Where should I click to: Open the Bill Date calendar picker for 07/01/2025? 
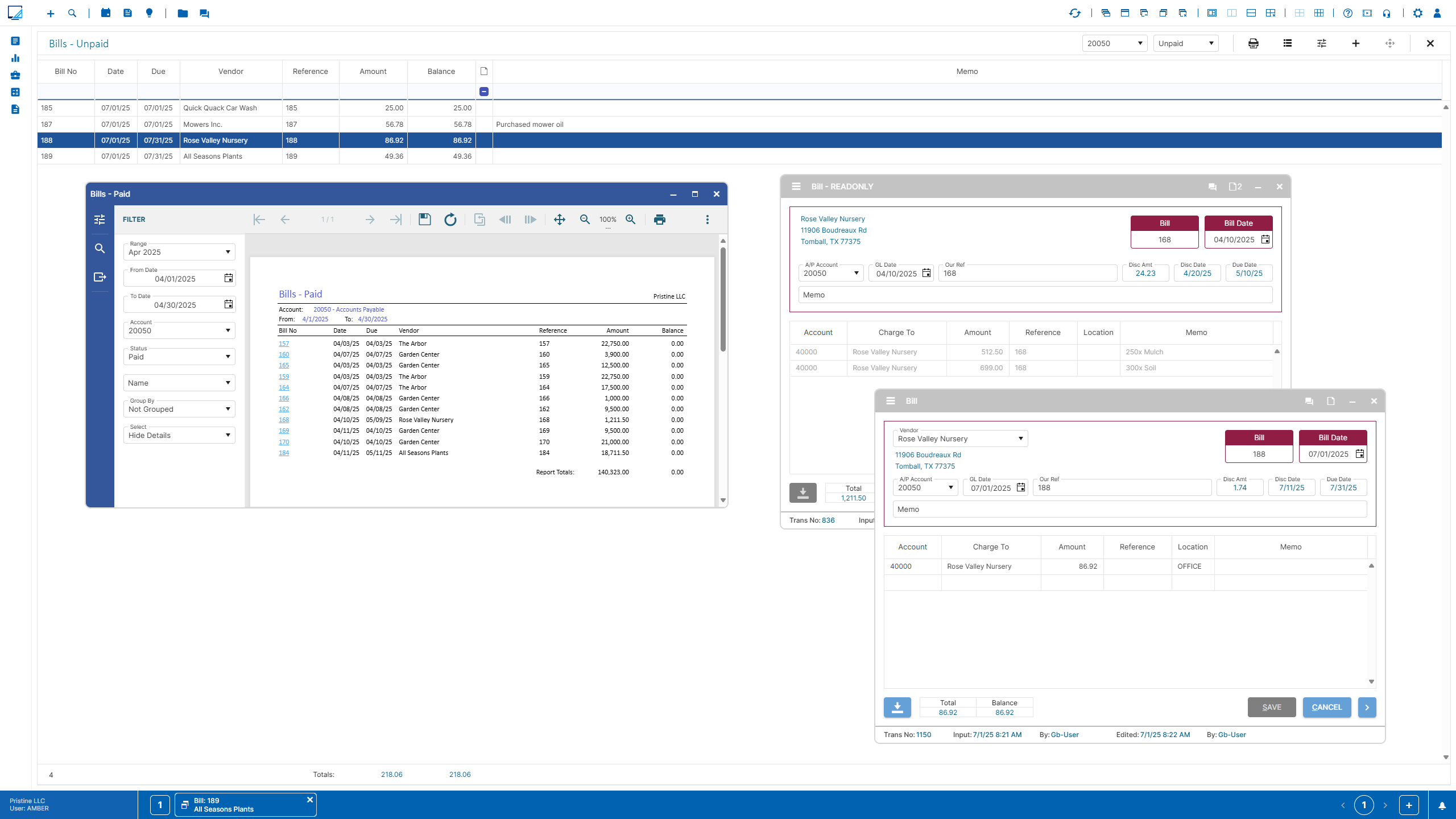point(1359,454)
